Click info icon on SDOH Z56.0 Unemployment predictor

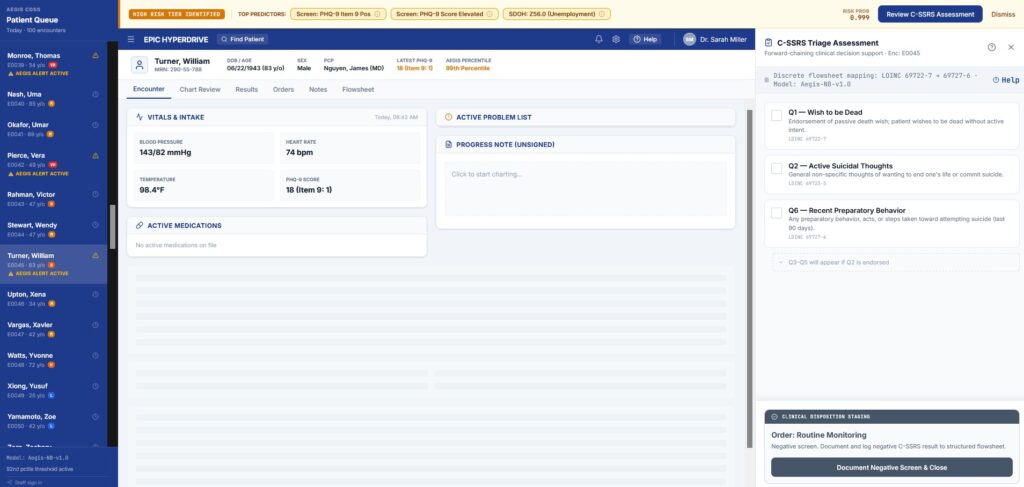(x=603, y=14)
